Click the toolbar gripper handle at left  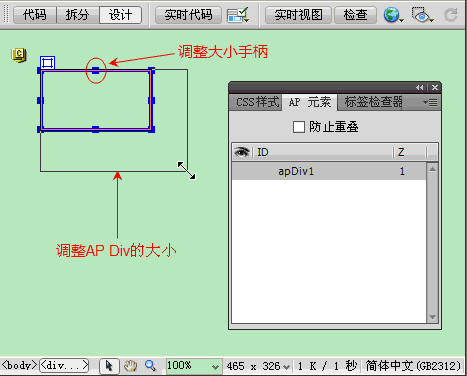coord(6,14)
